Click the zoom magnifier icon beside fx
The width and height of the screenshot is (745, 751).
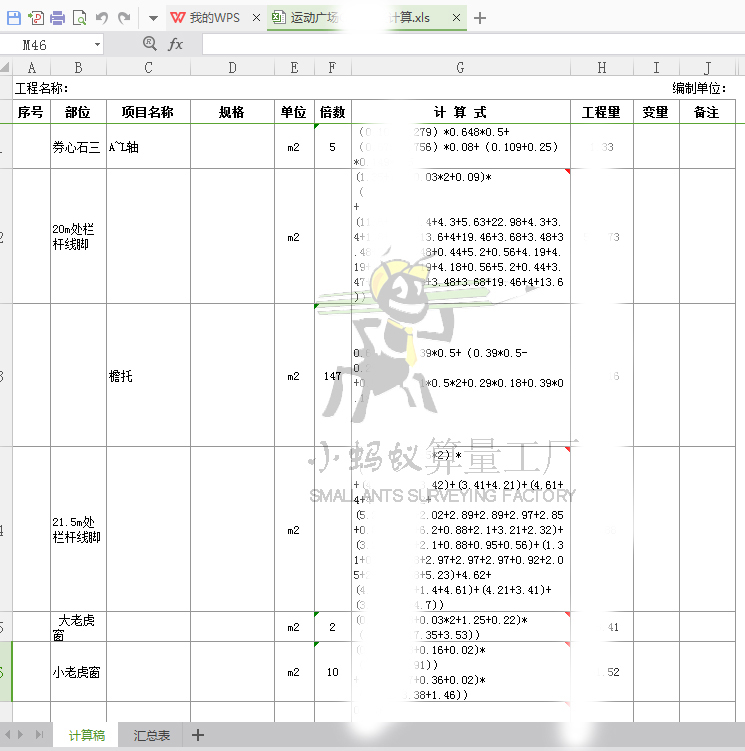point(150,44)
